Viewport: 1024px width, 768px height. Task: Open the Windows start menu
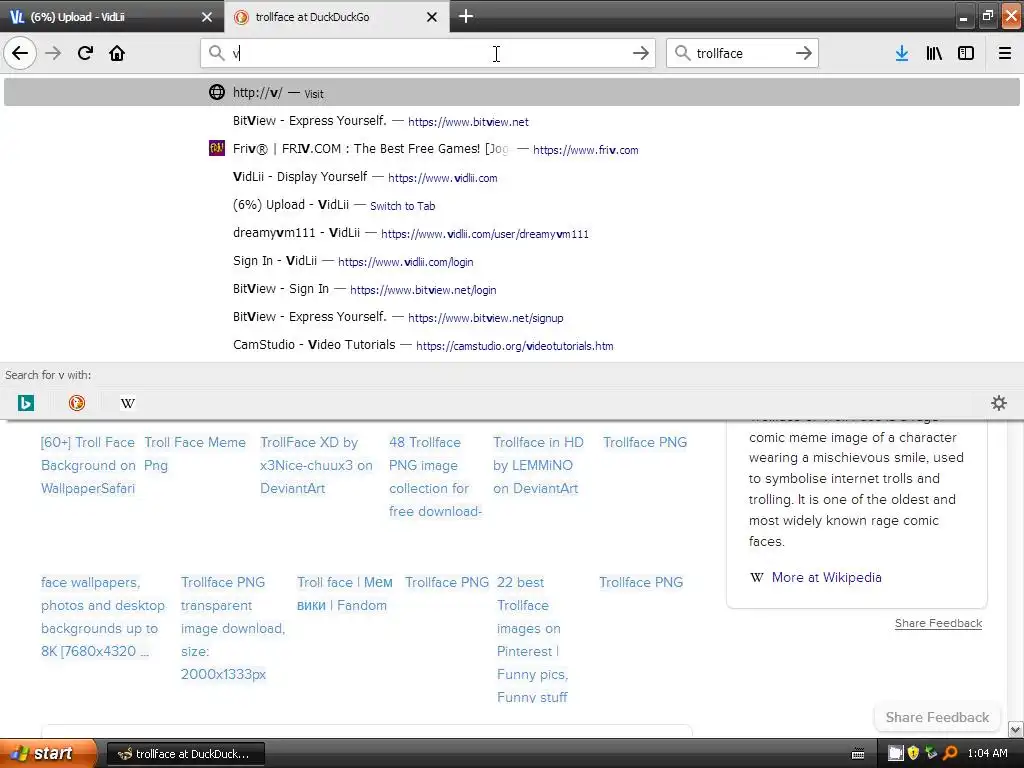pyautogui.click(x=48, y=753)
